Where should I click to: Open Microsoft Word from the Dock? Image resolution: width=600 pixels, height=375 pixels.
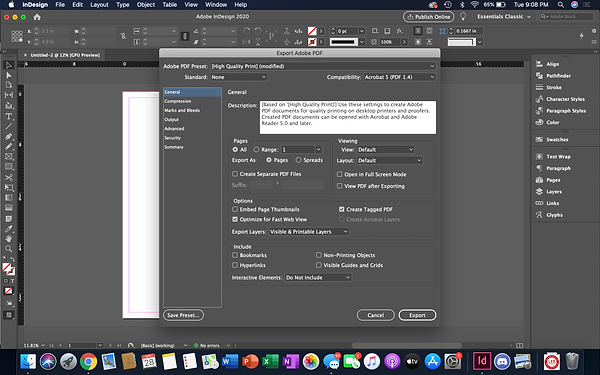pyautogui.click(x=230, y=361)
